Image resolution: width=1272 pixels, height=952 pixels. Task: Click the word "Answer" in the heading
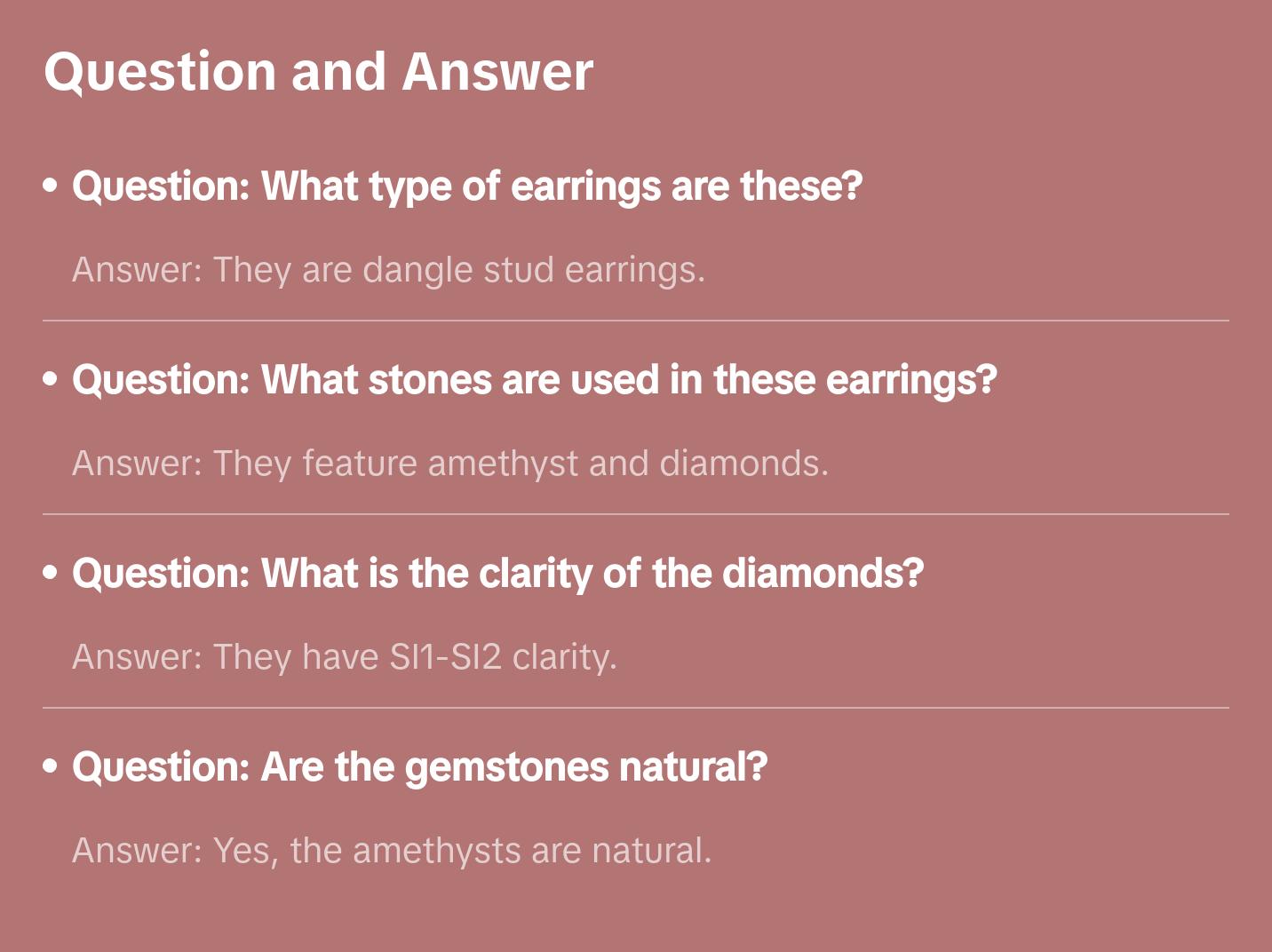(x=497, y=72)
